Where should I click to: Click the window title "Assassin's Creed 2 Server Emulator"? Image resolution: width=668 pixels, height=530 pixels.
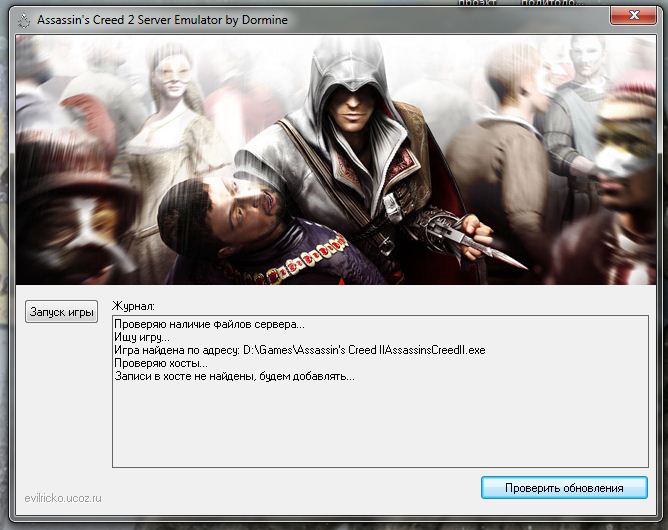coord(161,19)
